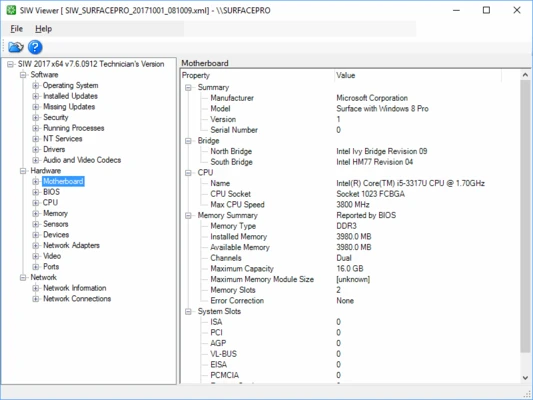Collapse the Hardware tree branch
Screen dimensions: 533x400
pos(23,171)
